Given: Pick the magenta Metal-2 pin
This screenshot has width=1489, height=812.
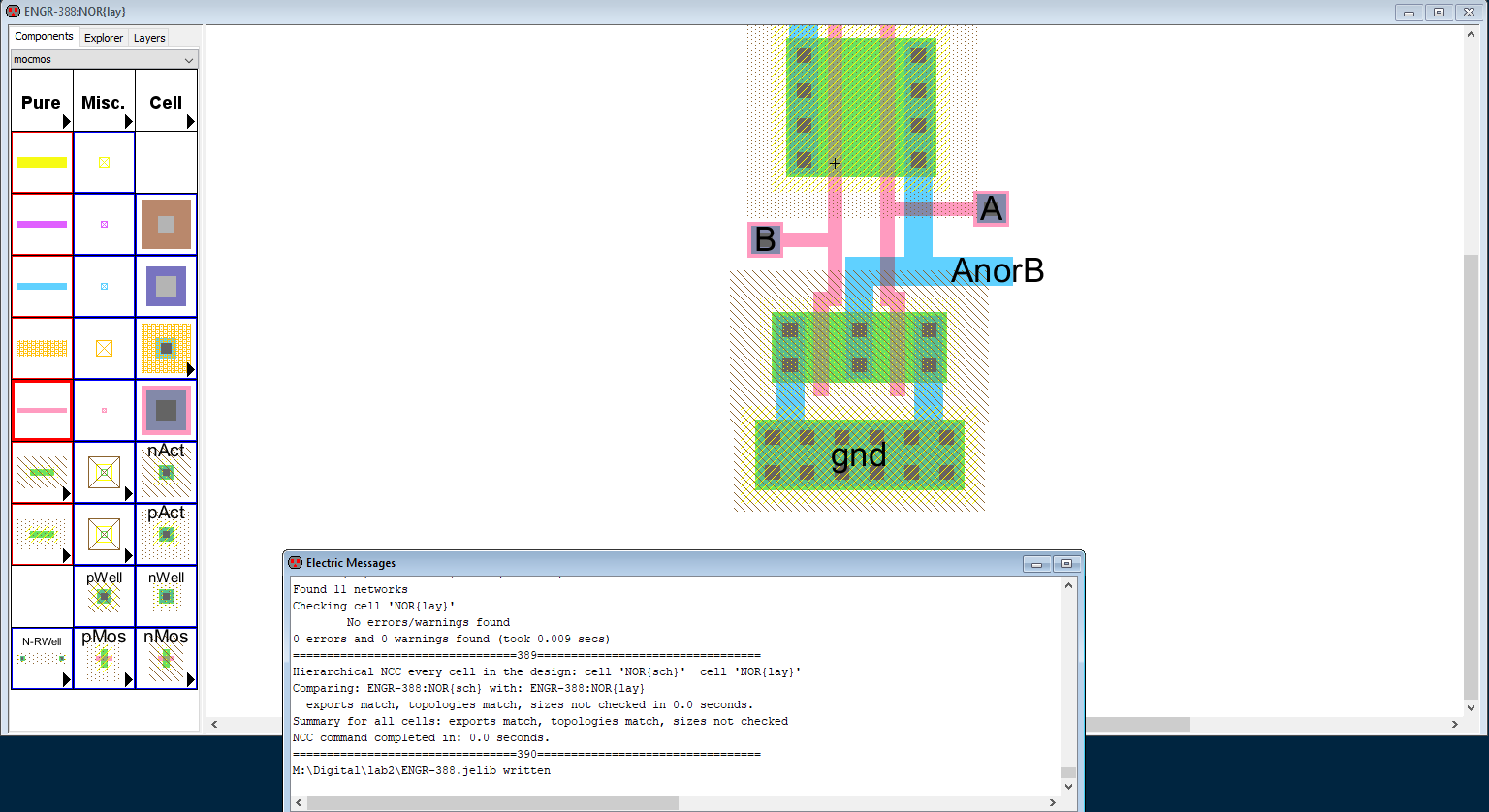Looking at the screenshot, I should point(104,224).
